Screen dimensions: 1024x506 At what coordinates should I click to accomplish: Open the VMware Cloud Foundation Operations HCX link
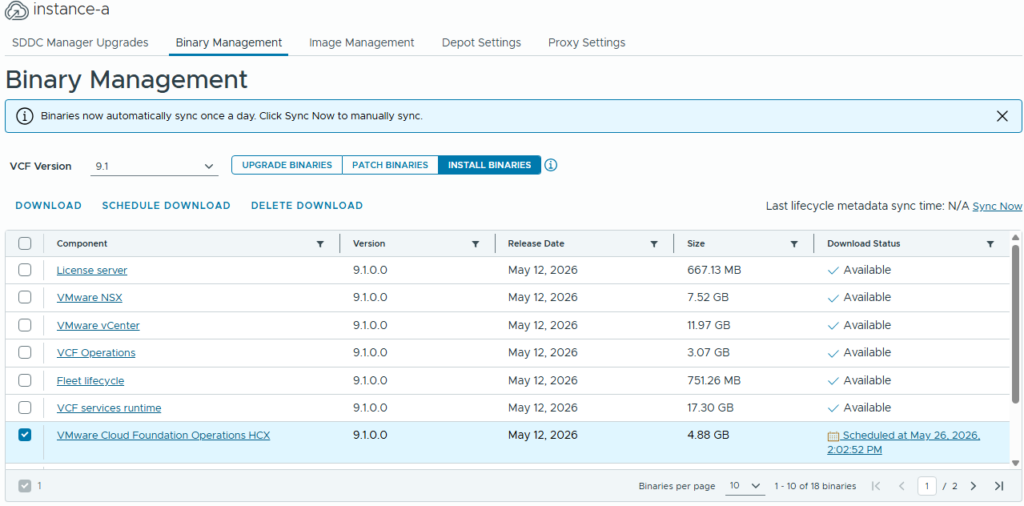pyautogui.click(x=163, y=435)
